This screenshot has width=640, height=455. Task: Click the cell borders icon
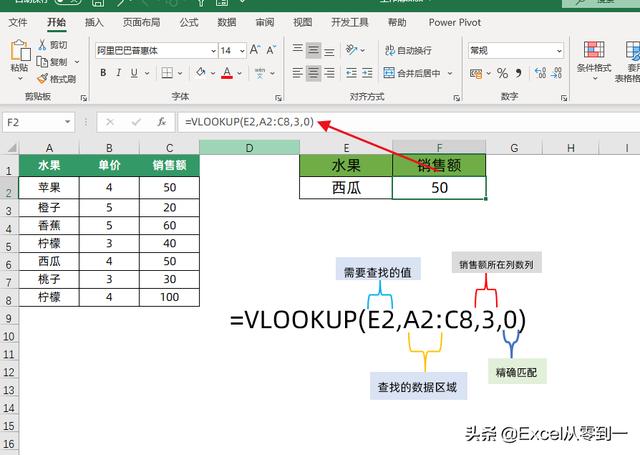167,73
